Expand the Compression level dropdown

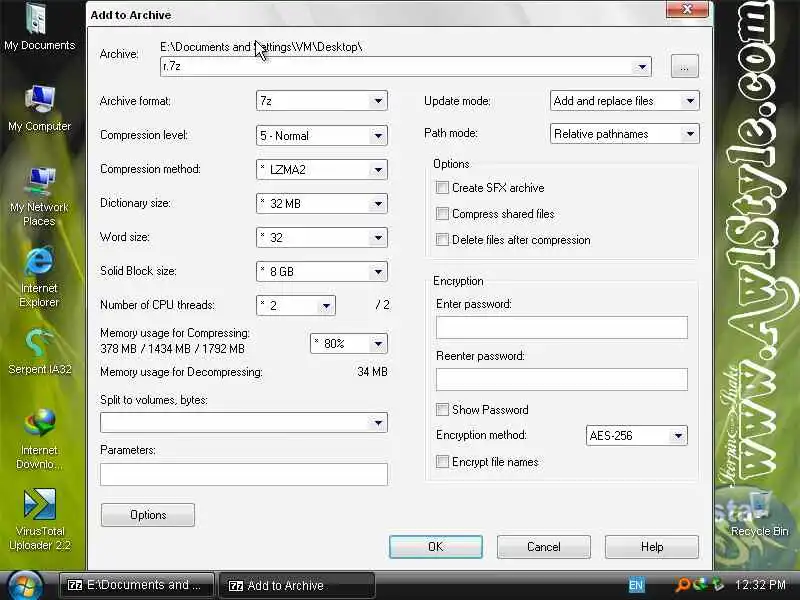(x=322, y=136)
